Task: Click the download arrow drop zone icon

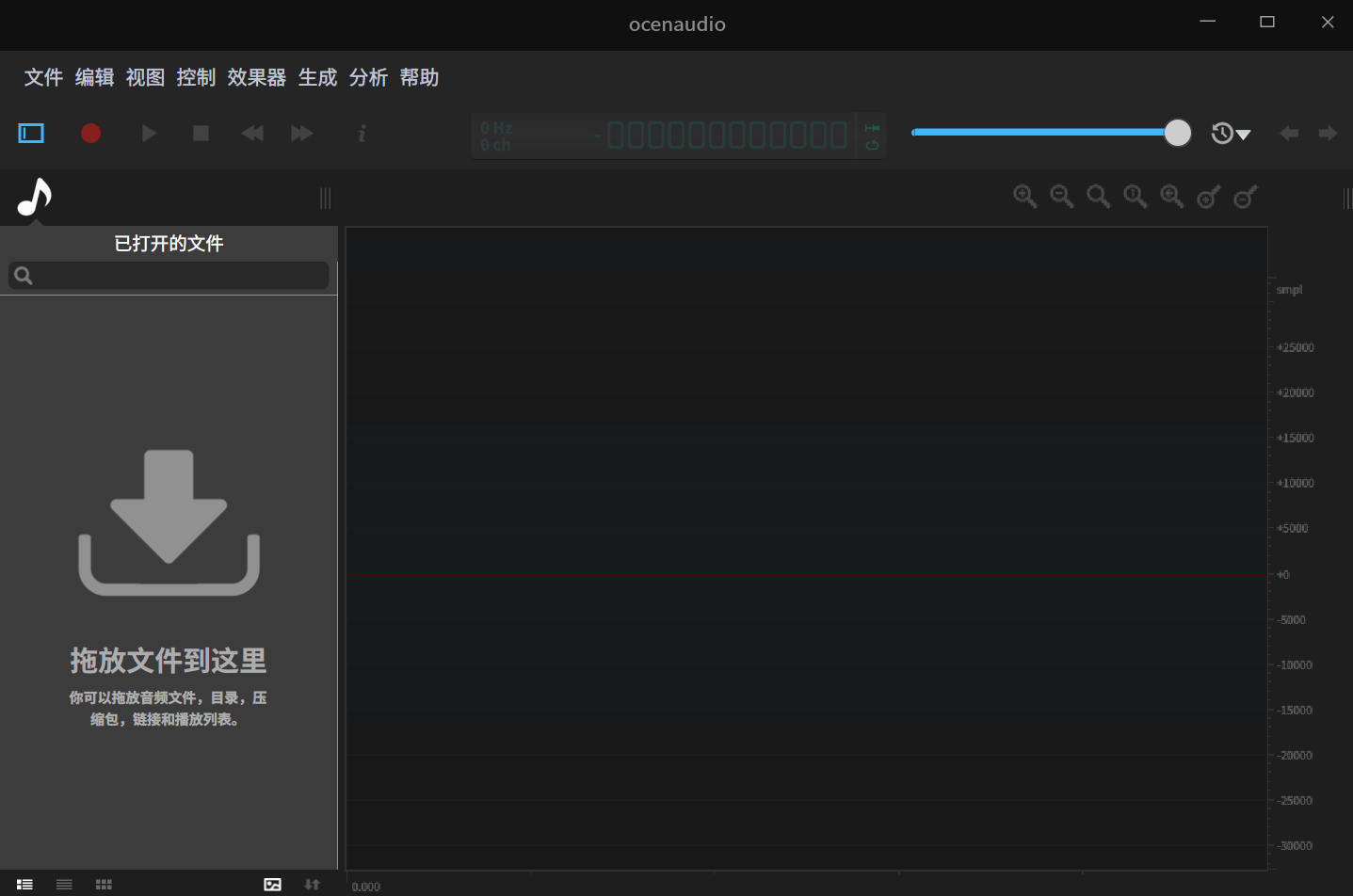Action: click(169, 522)
